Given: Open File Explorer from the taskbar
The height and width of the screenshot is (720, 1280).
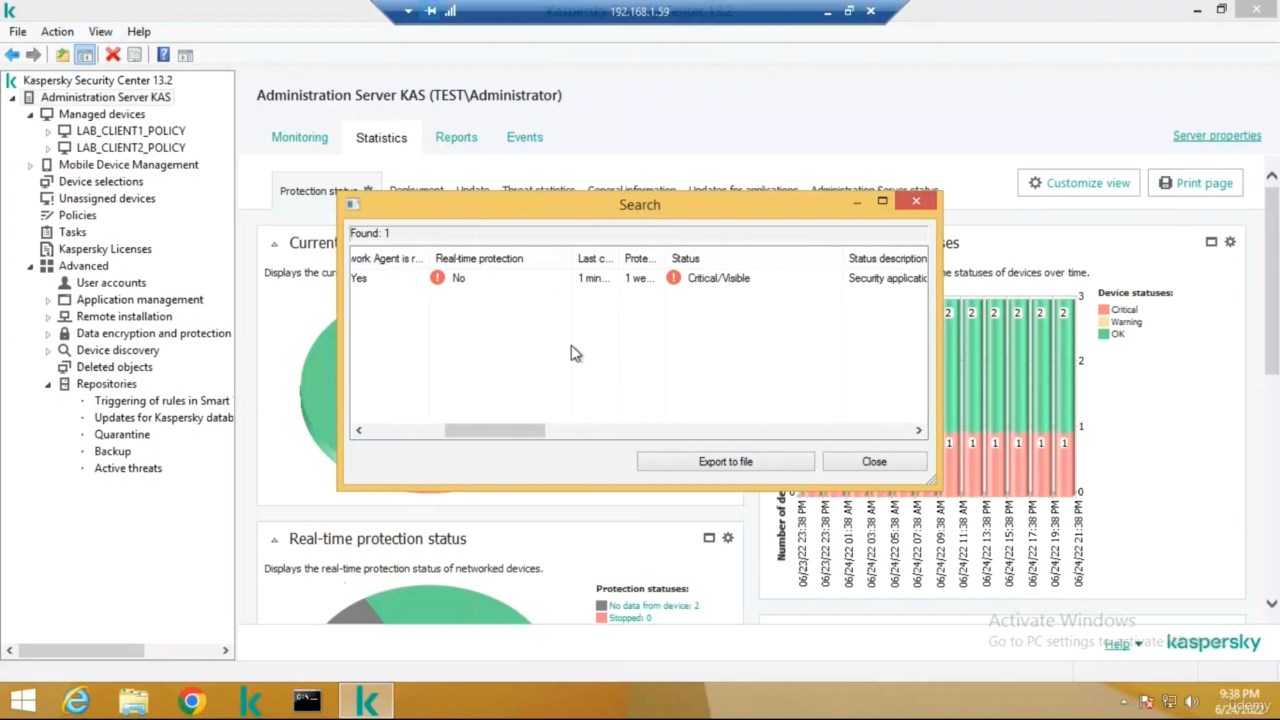Looking at the screenshot, I should 133,701.
